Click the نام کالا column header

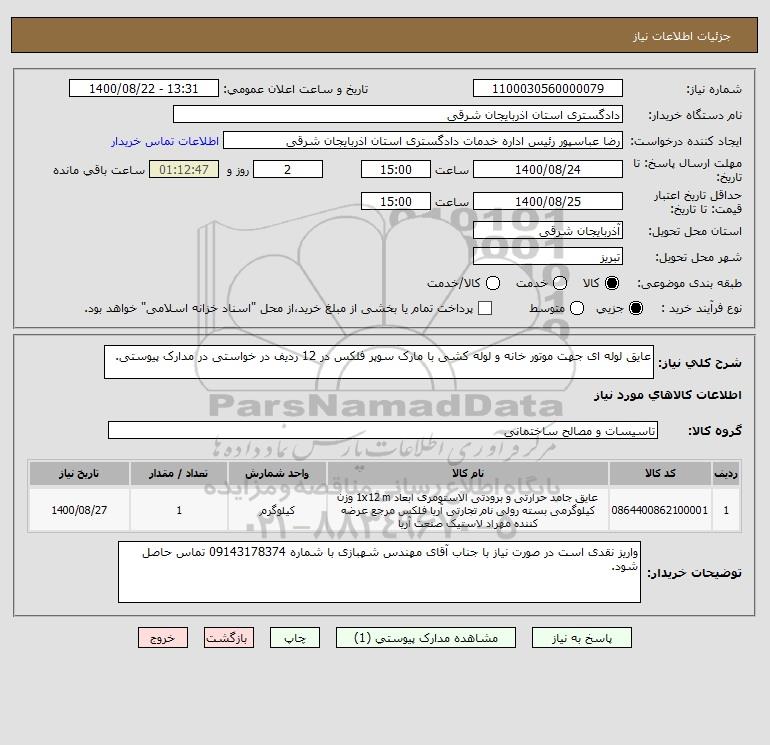468,473
